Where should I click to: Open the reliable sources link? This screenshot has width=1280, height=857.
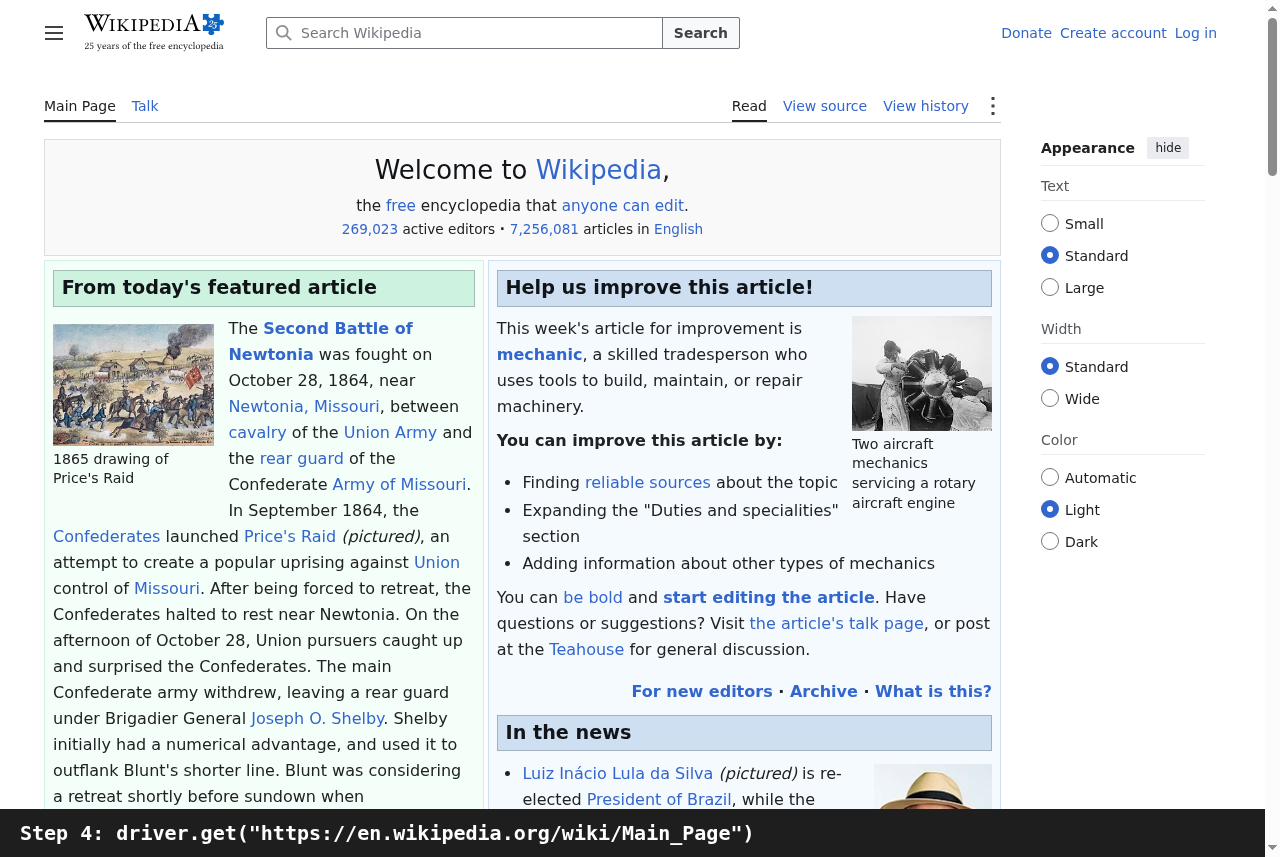[648, 482]
